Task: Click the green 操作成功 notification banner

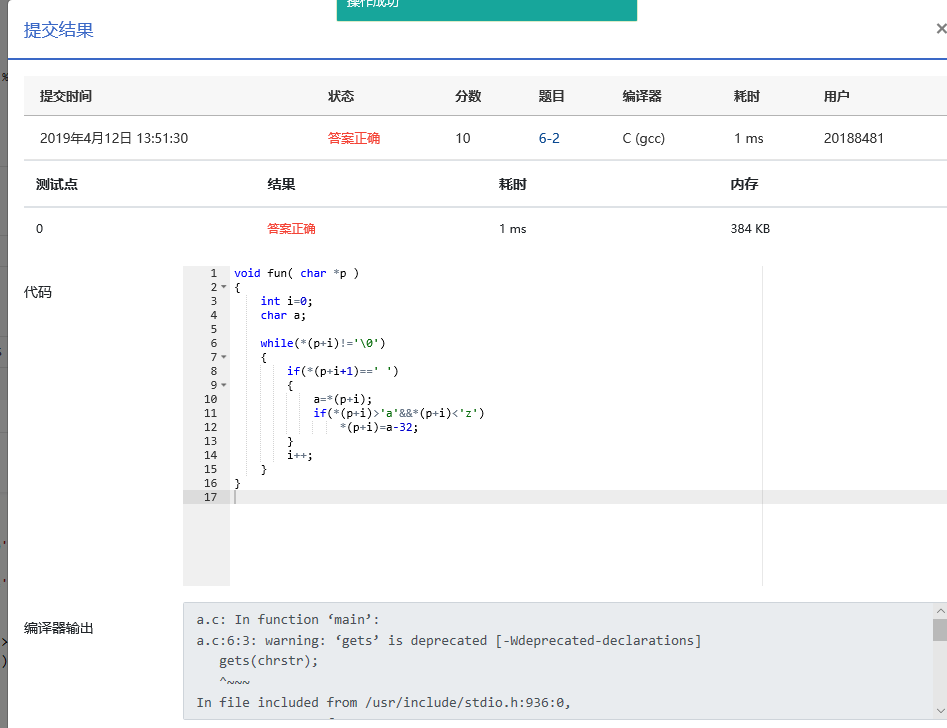Action: tap(486, 8)
